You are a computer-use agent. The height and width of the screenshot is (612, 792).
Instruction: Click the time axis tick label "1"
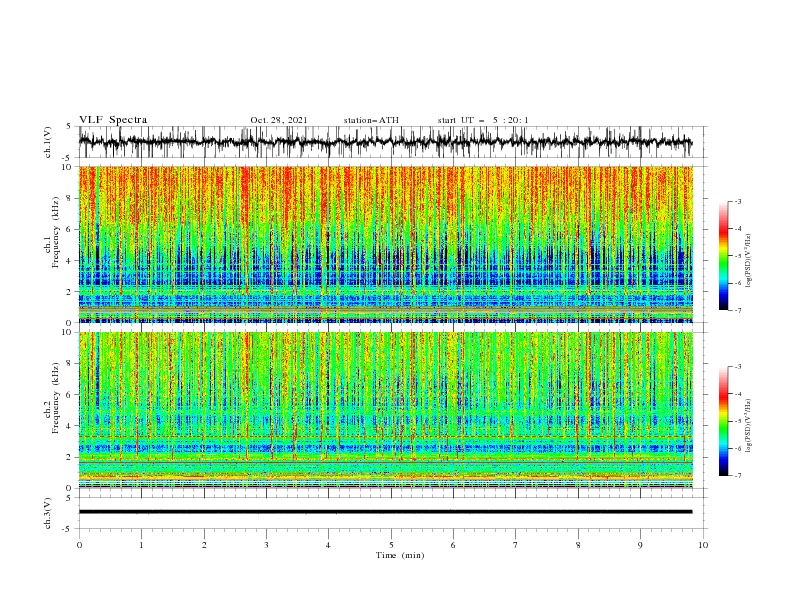141,545
